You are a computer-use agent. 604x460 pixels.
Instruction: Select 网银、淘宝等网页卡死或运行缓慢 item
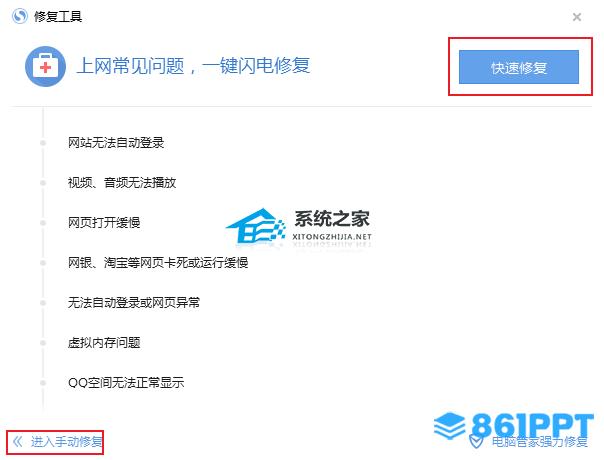click(158, 263)
